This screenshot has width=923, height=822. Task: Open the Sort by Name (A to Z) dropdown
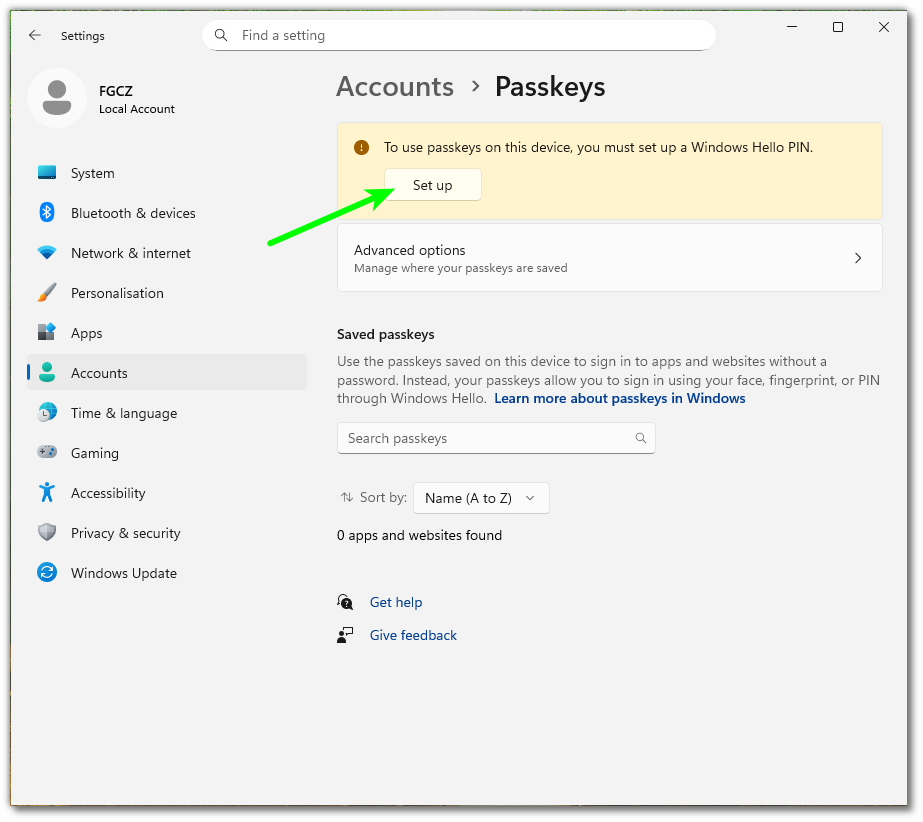click(x=481, y=498)
